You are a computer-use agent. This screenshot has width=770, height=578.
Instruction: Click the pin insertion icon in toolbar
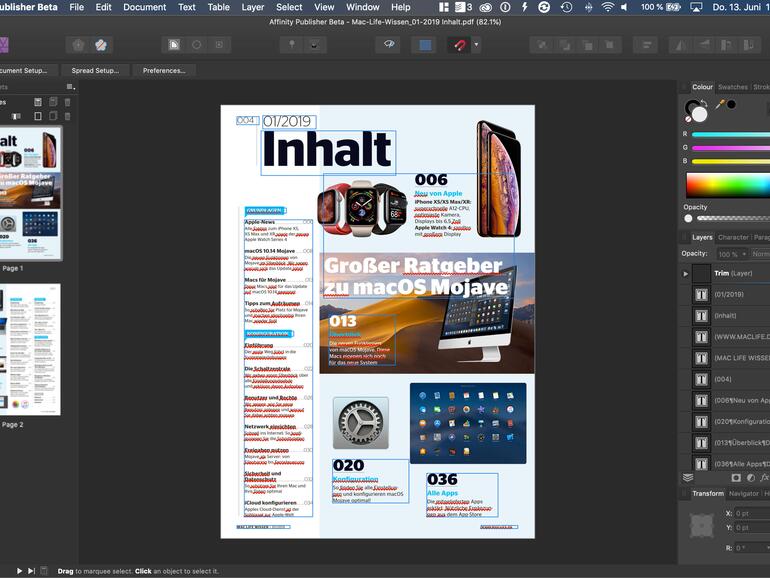(x=292, y=45)
